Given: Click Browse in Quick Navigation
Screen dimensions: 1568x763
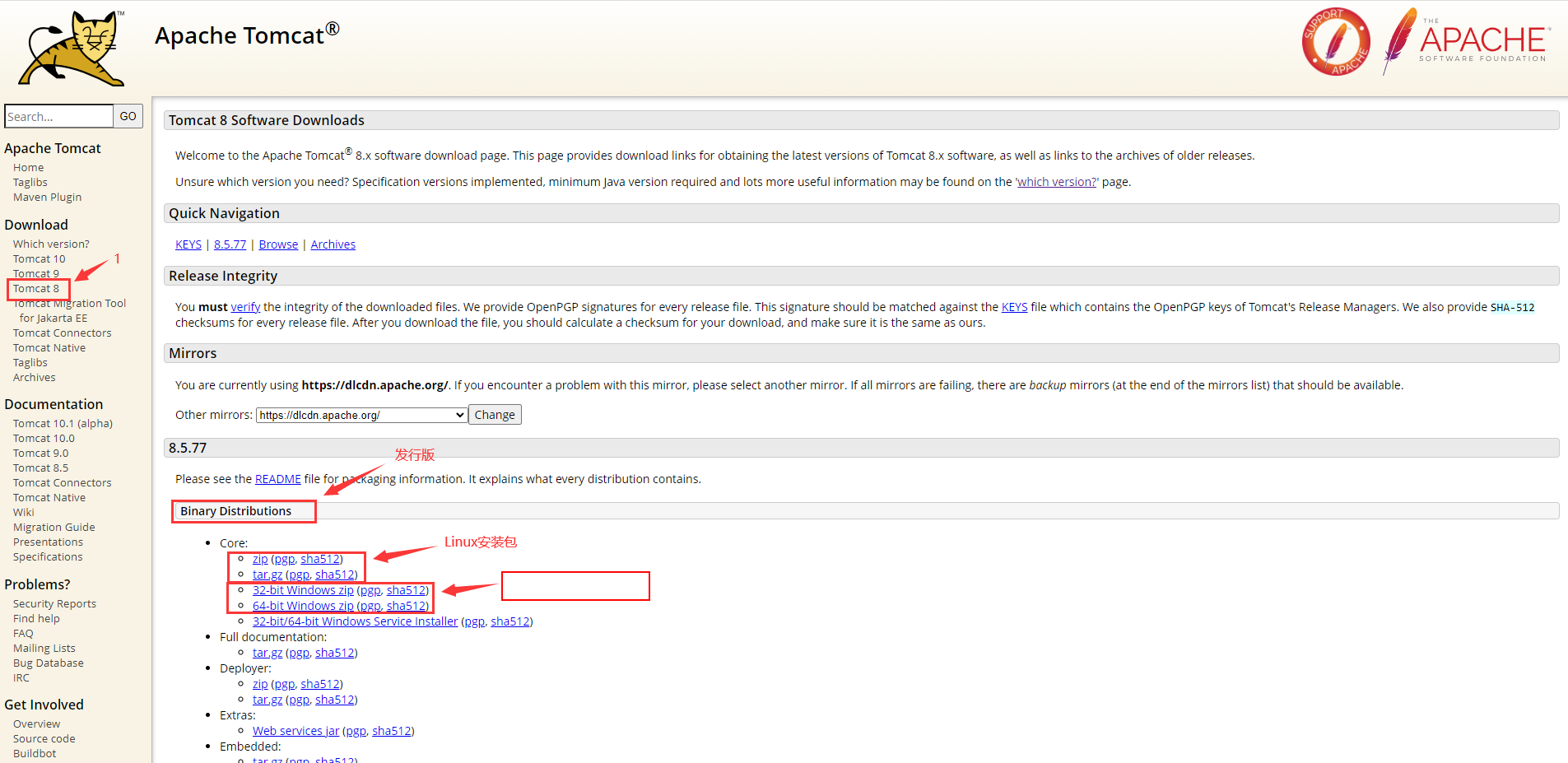Looking at the screenshot, I should [279, 244].
